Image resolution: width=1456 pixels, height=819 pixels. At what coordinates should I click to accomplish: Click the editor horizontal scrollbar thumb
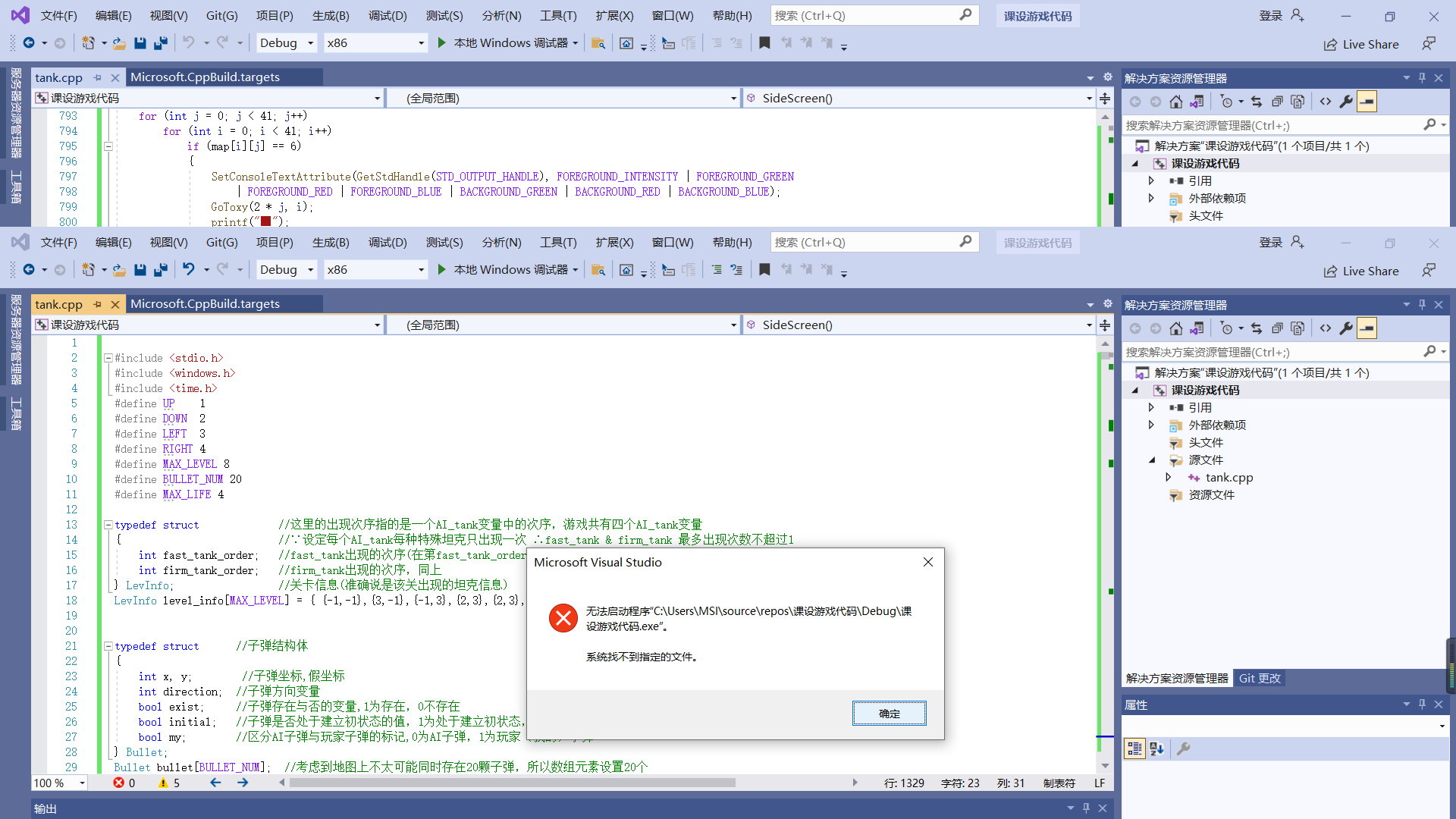(x=512, y=783)
